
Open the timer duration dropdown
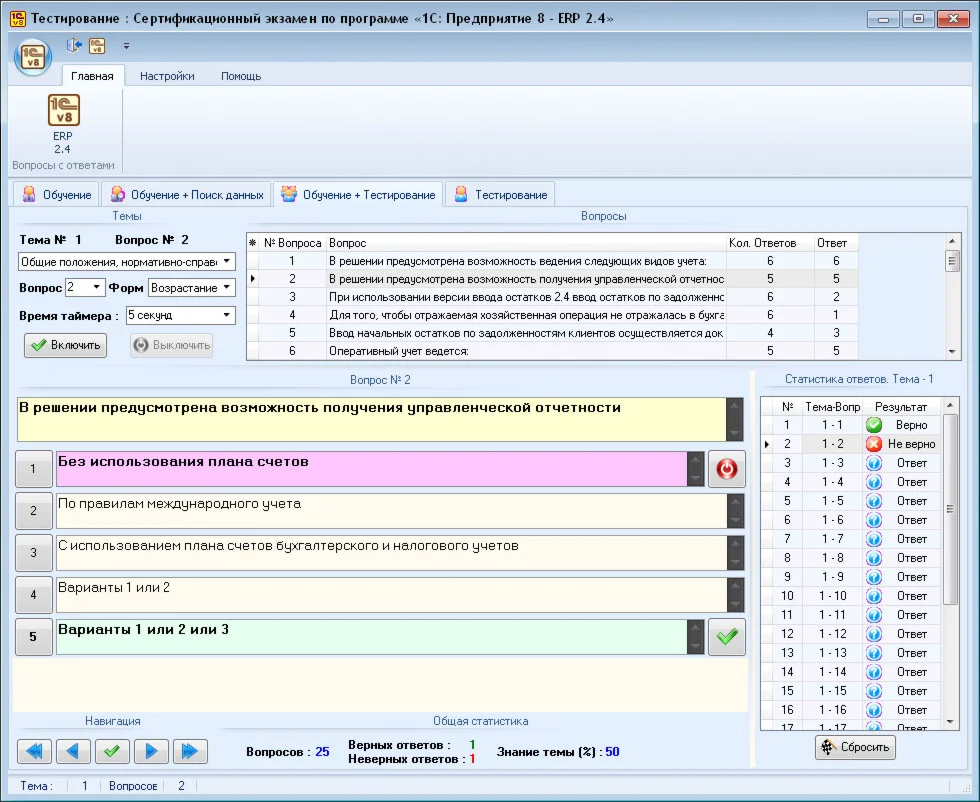(227, 315)
